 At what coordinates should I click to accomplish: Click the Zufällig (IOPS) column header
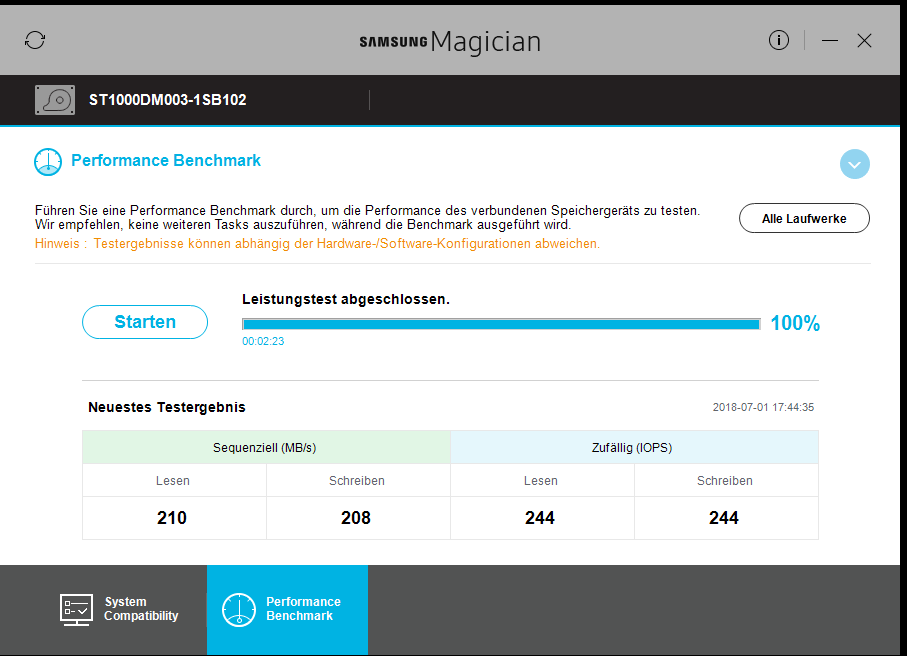click(x=634, y=447)
